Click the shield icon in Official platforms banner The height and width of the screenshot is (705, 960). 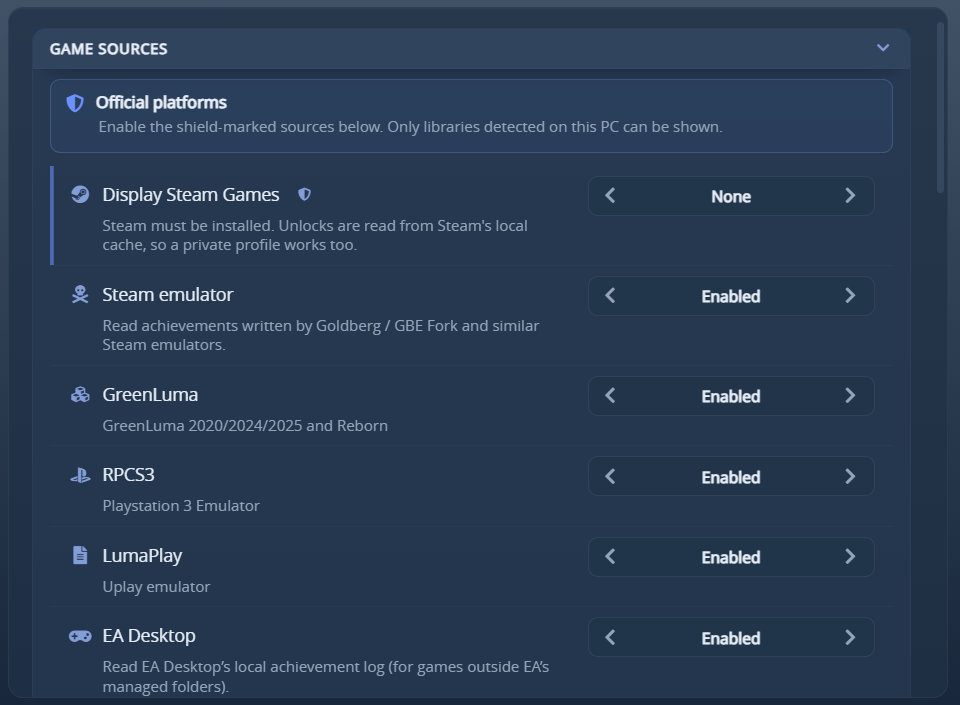click(75, 103)
